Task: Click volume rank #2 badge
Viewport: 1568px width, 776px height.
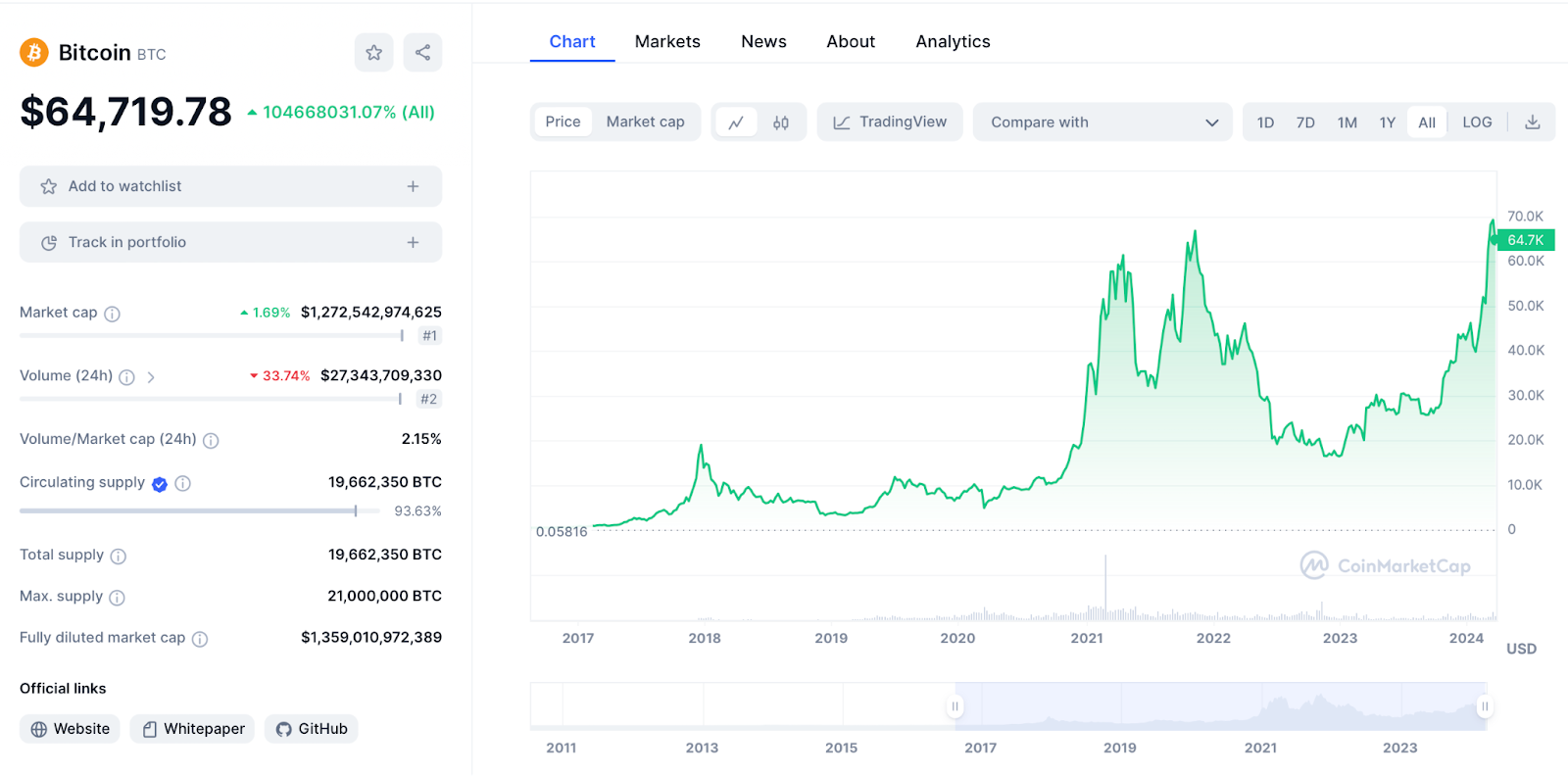Action: point(429,399)
